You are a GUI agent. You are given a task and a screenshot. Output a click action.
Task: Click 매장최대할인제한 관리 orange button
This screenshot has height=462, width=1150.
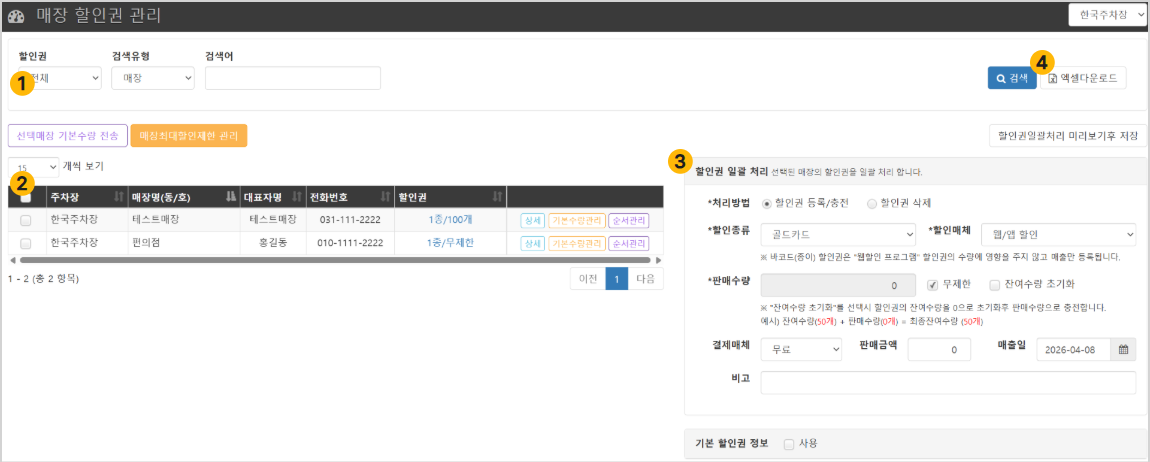[188, 136]
